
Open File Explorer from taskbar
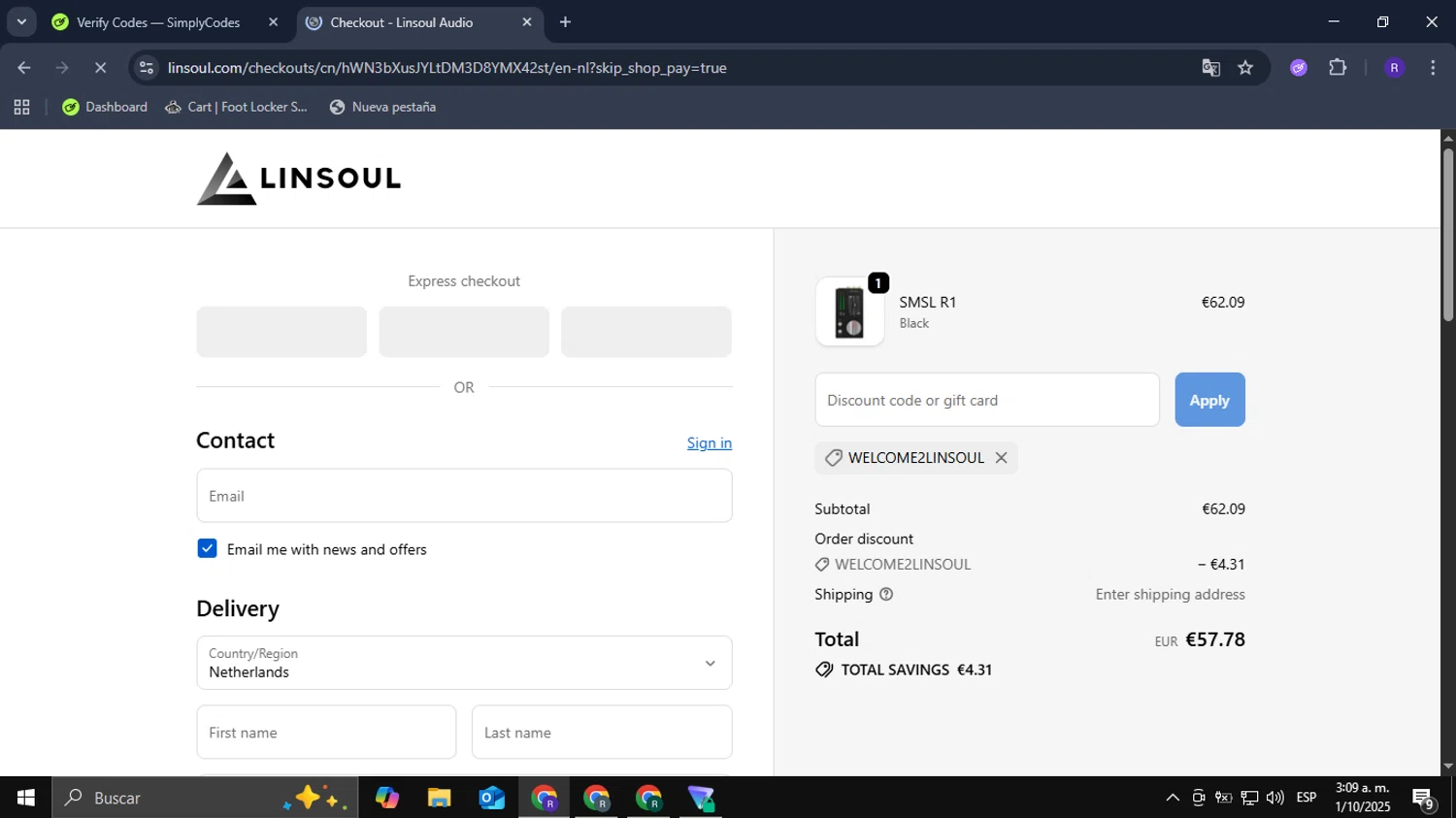(440, 798)
